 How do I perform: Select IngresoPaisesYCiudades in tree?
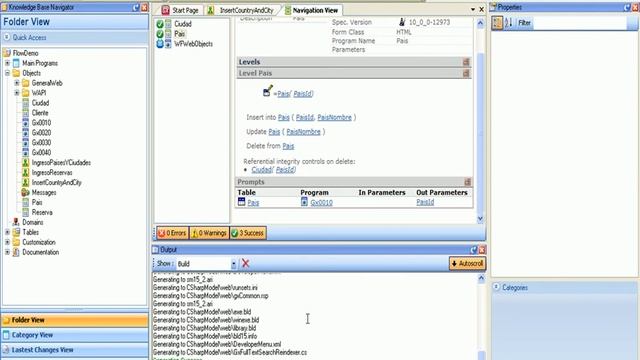(x=61, y=163)
